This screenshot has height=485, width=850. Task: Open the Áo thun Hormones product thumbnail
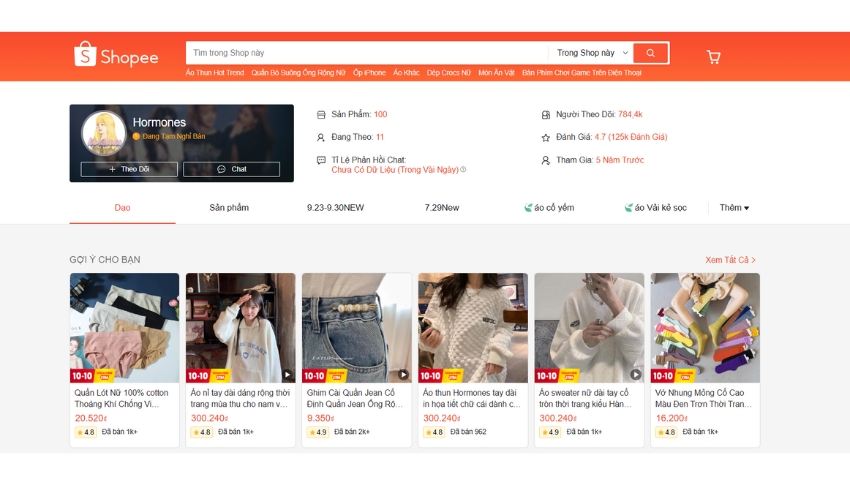click(473, 328)
